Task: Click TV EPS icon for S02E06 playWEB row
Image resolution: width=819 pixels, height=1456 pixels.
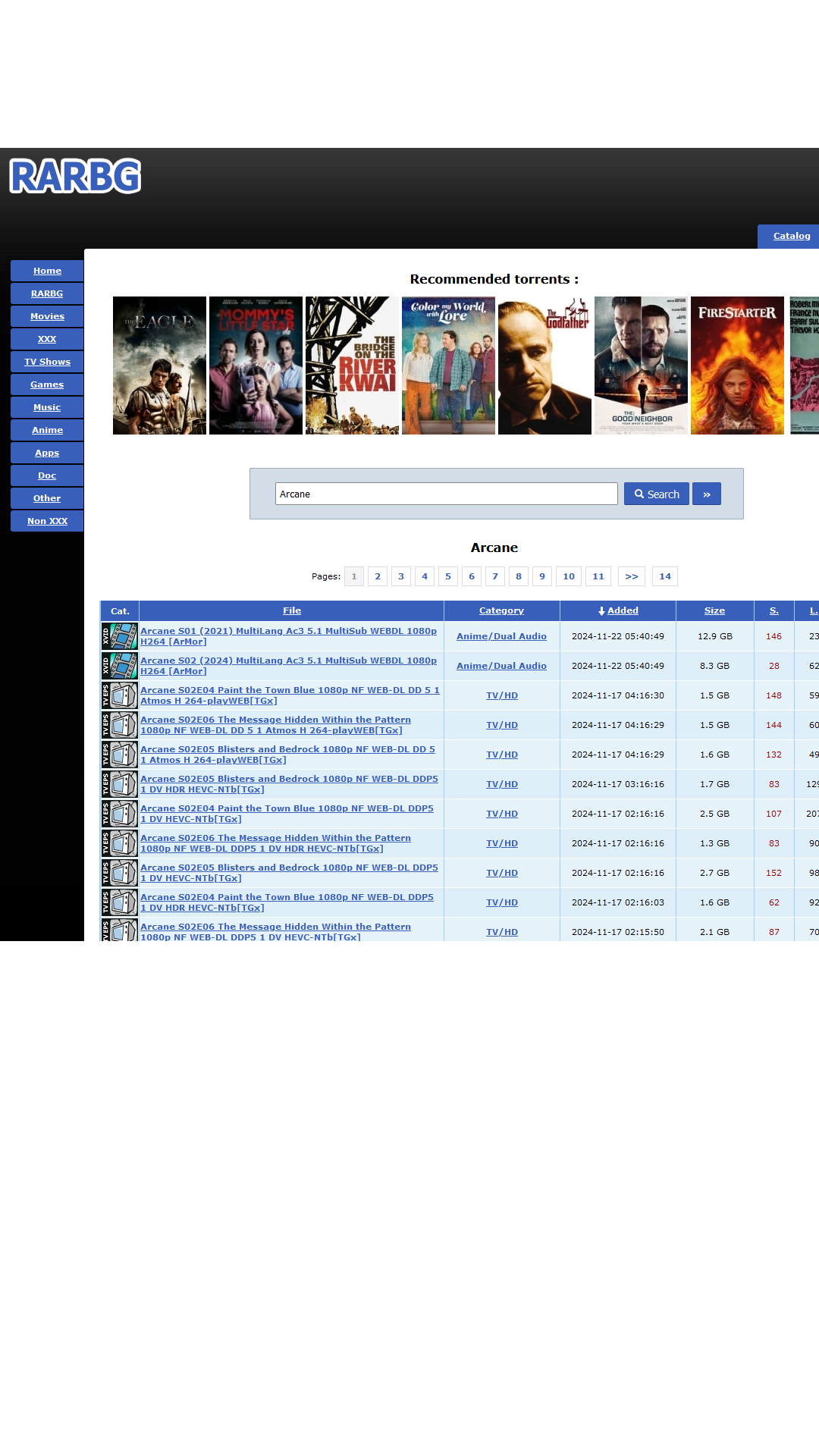Action: 120,725
